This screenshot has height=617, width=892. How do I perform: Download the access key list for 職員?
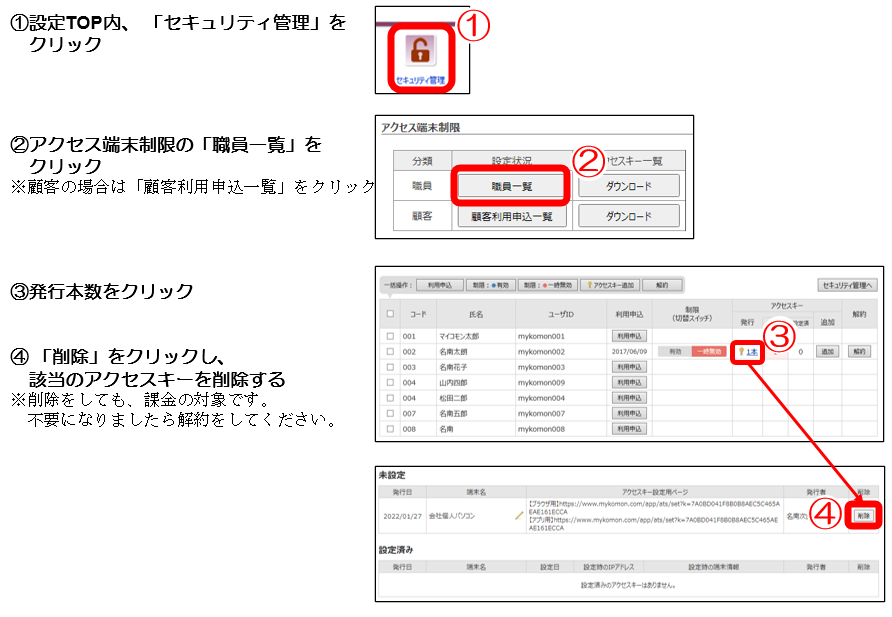[629, 186]
